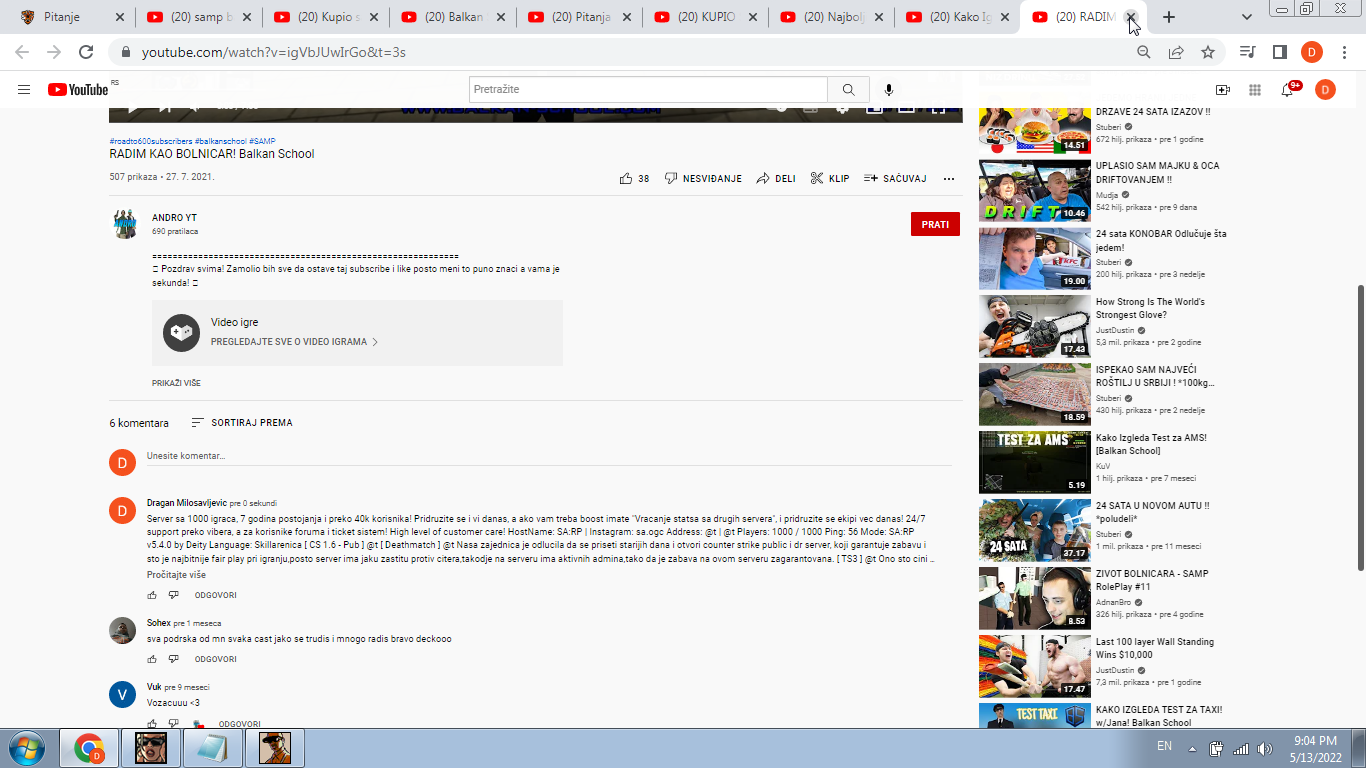1366x768 pixels.
Task: Open Chrome from the taskbar
Action: pos(89,748)
